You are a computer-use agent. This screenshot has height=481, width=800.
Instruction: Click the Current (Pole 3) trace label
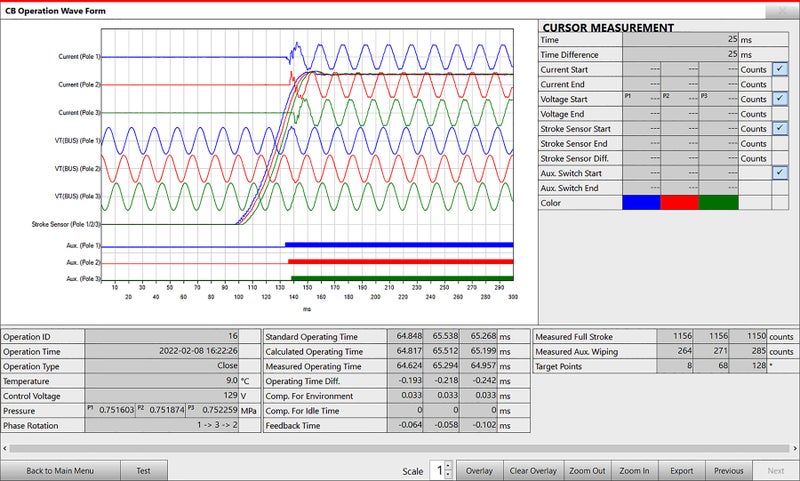point(79,113)
